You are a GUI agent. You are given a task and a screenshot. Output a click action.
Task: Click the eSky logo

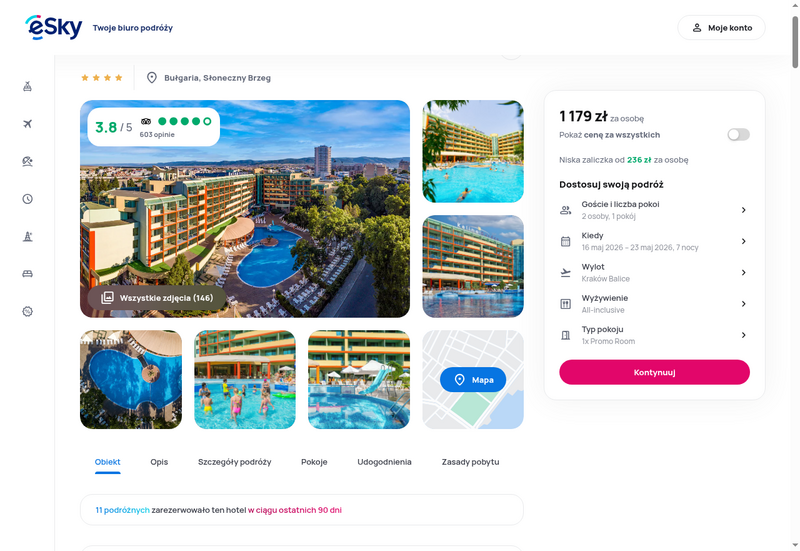point(54,28)
